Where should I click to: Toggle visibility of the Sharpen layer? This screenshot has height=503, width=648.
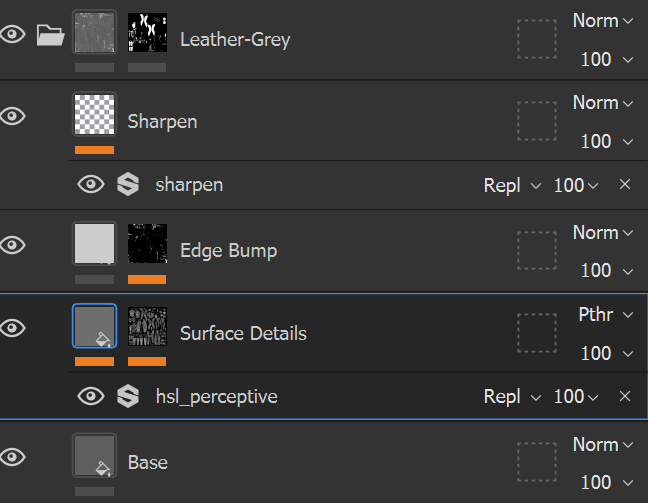tap(13, 115)
